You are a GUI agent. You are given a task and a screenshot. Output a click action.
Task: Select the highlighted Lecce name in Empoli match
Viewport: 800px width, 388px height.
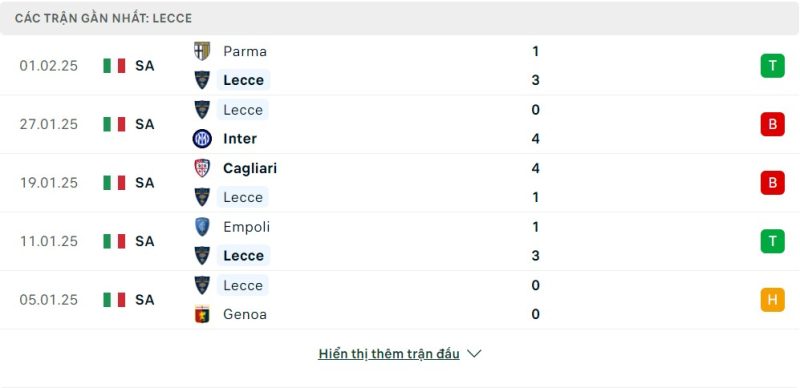click(243, 256)
